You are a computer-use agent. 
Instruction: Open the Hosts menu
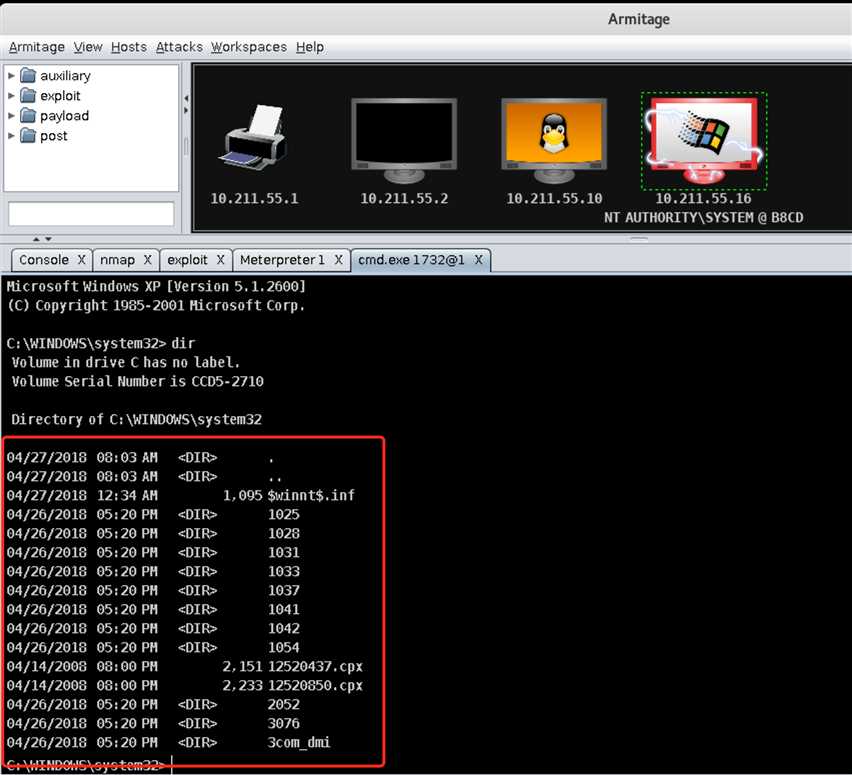129,47
